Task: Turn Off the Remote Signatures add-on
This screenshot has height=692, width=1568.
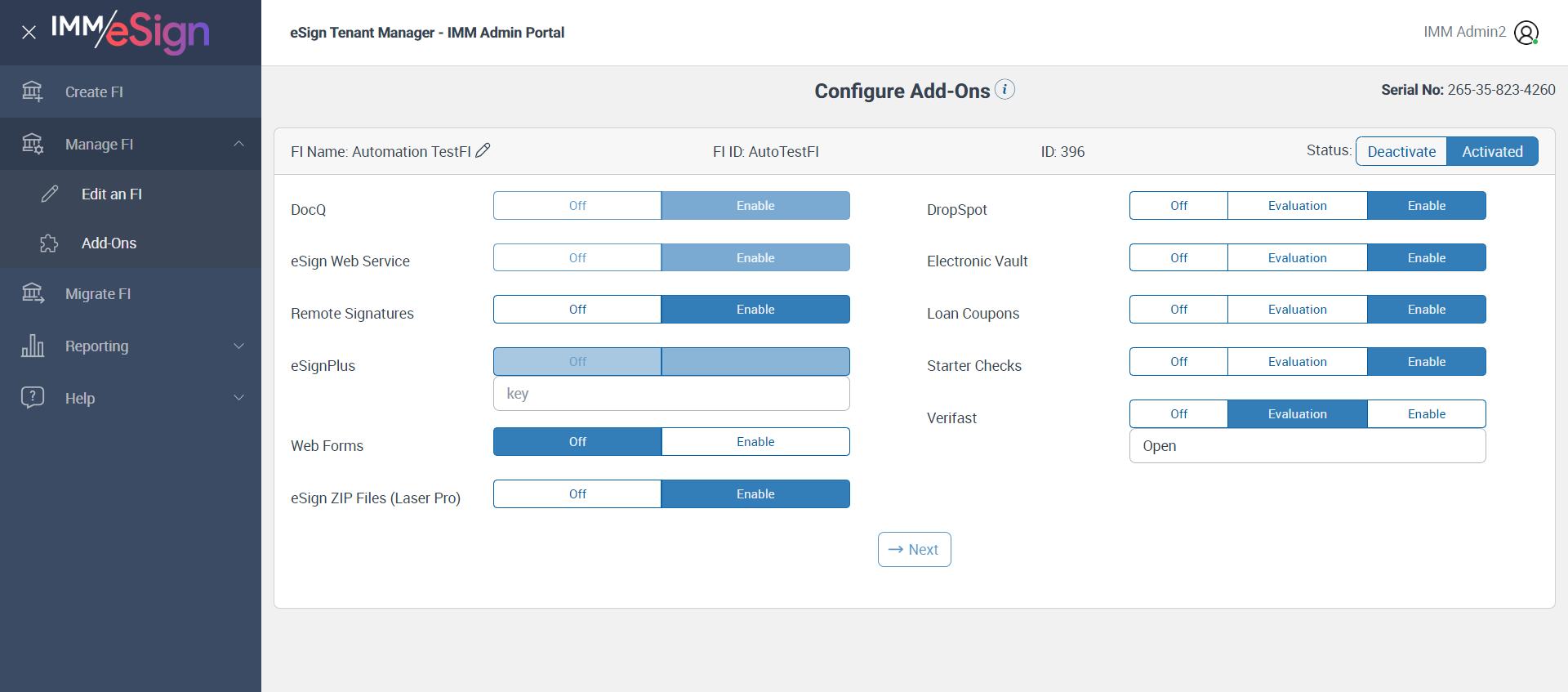Action: tap(577, 310)
